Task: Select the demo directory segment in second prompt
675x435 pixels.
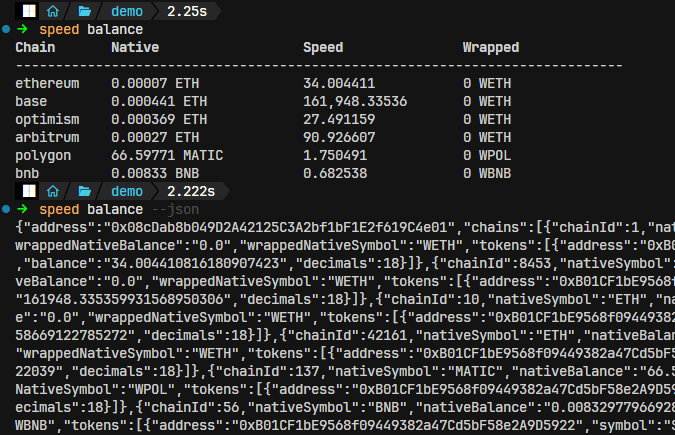Action: pyautogui.click(x=127, y=191)
